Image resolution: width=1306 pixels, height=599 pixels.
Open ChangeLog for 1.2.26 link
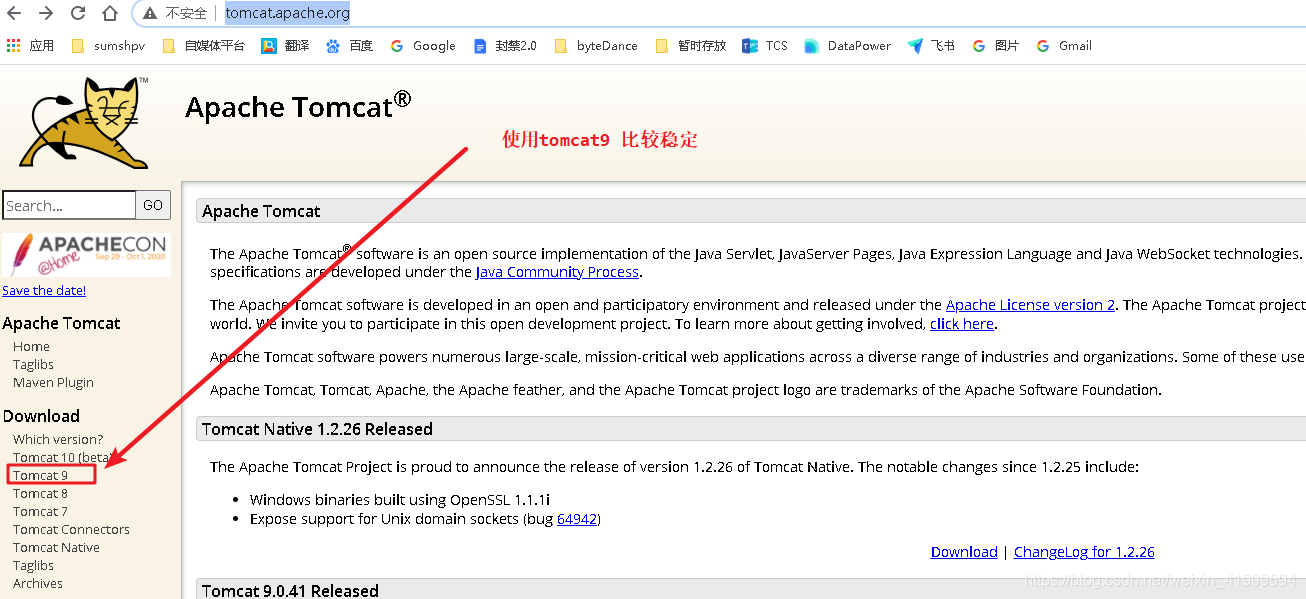click(x=1084, y=552)
